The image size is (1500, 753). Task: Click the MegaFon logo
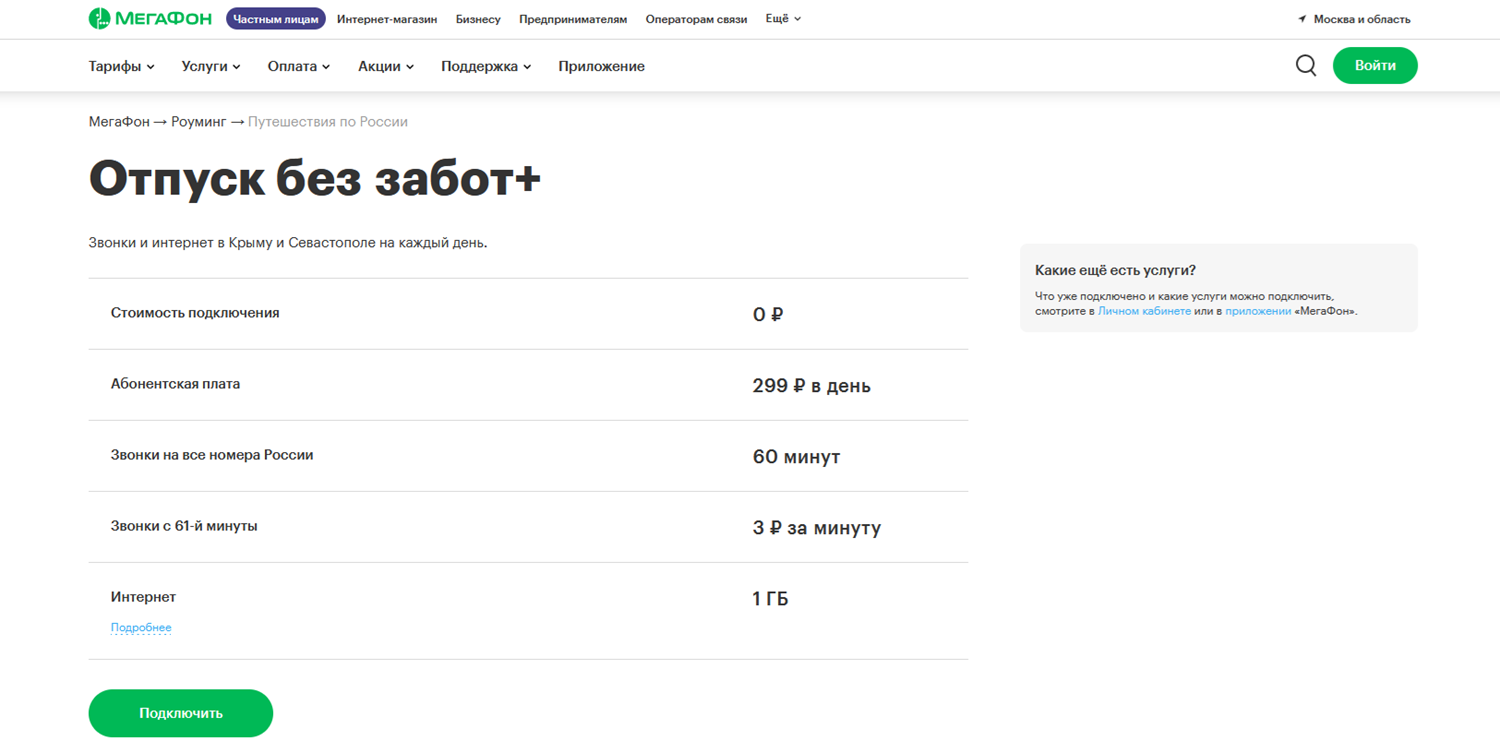(150, 19)
